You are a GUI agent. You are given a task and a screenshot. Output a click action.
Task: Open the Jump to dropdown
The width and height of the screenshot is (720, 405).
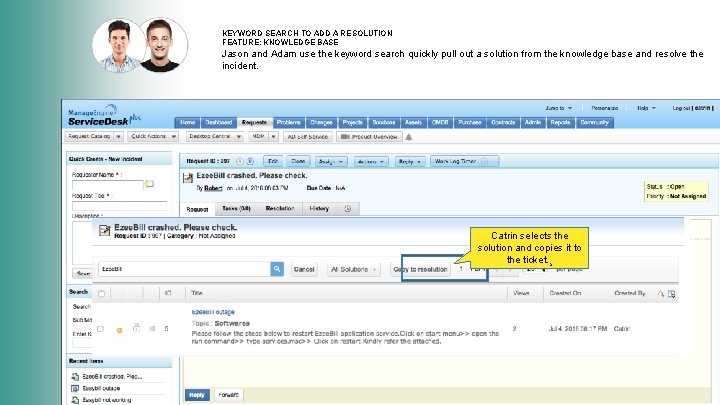click(x=558, y=108)
